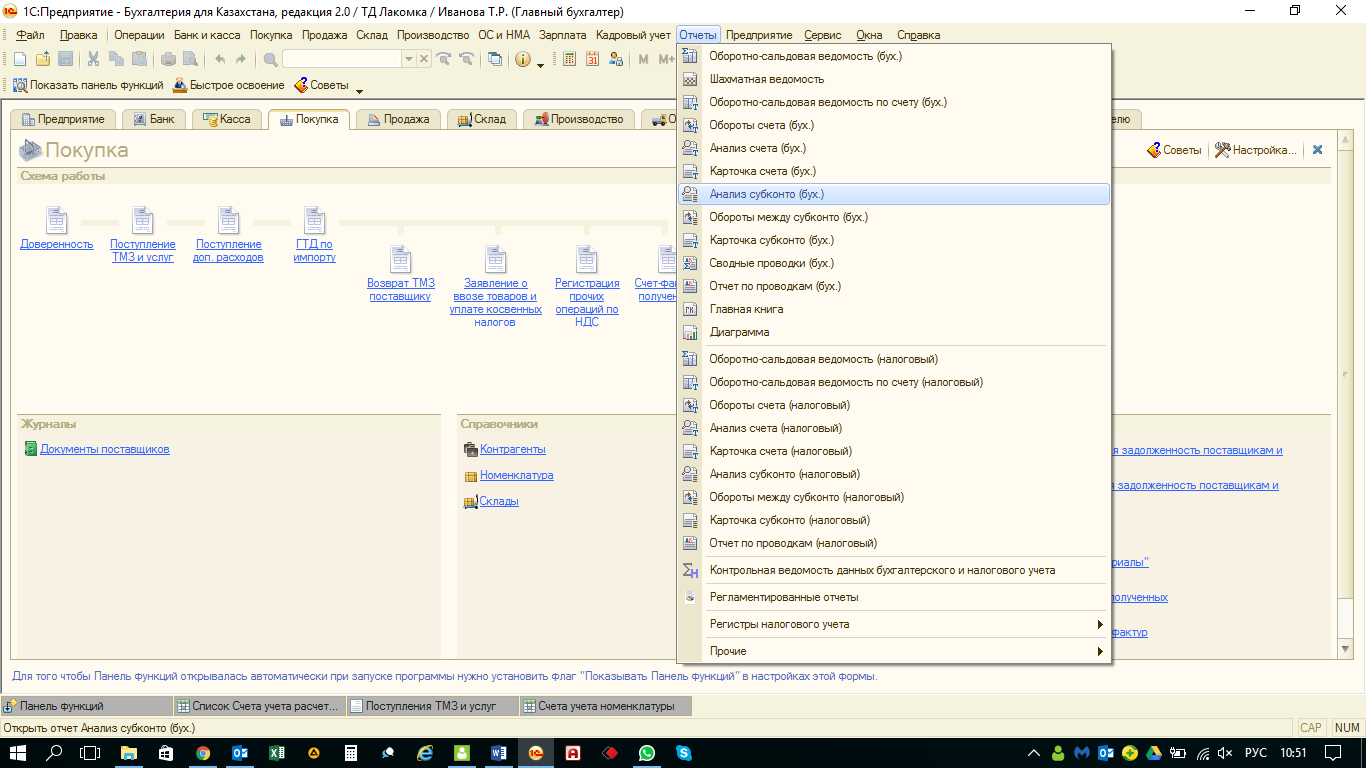The width and height of the screenshot is (1366, 768).
Task: Switch to the Продажа tab
Action: tap(398, 119)
